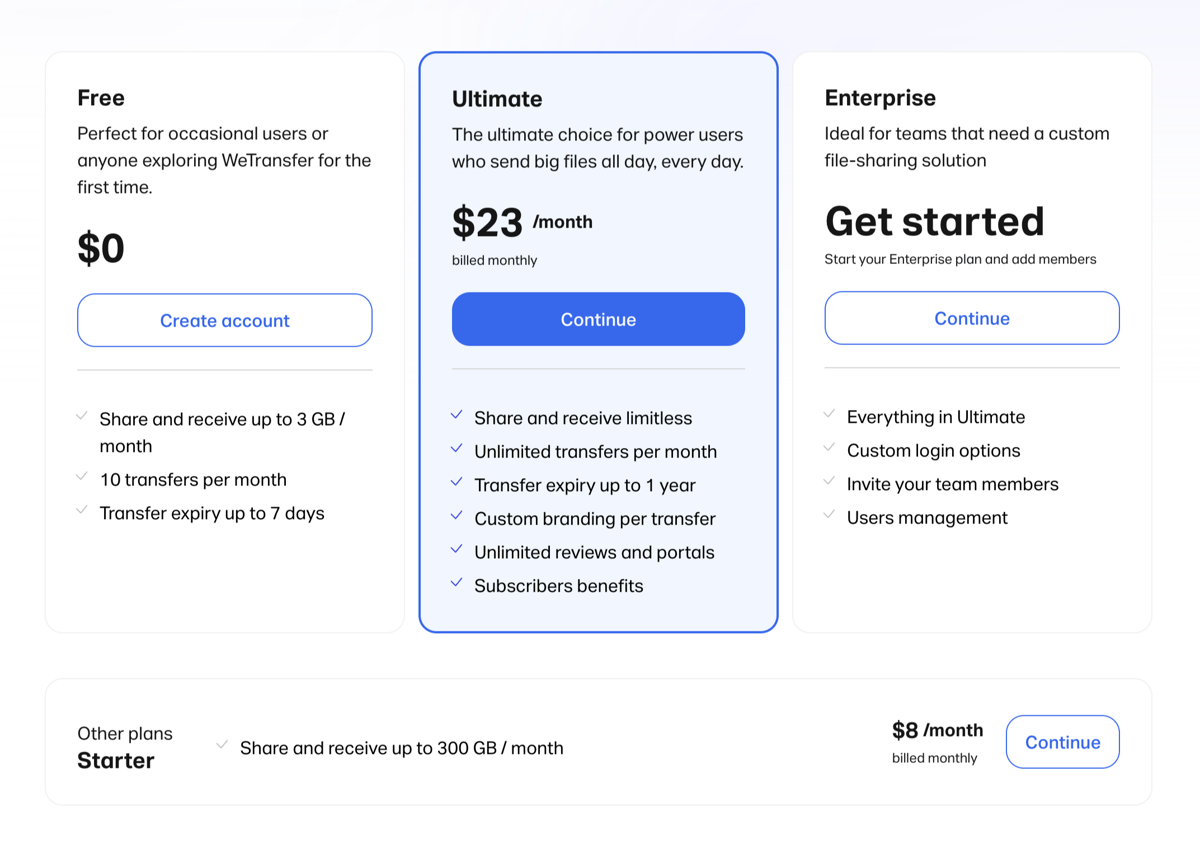This screenshot has width=1200, height=854.
Task: Click Continue on the Ultimate plan
Action: coord(598,319)
